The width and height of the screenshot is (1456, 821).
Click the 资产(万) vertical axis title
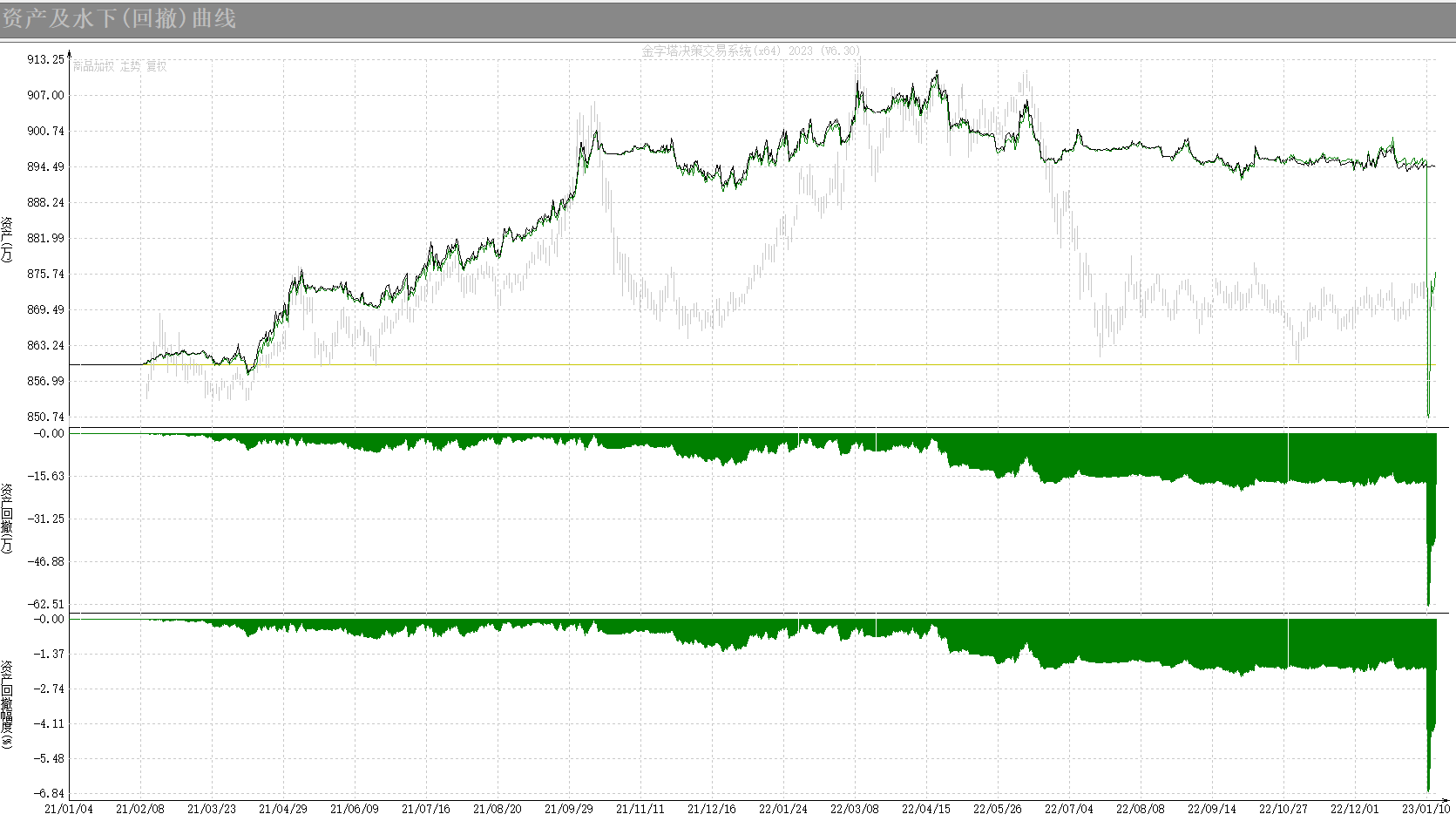7,240
